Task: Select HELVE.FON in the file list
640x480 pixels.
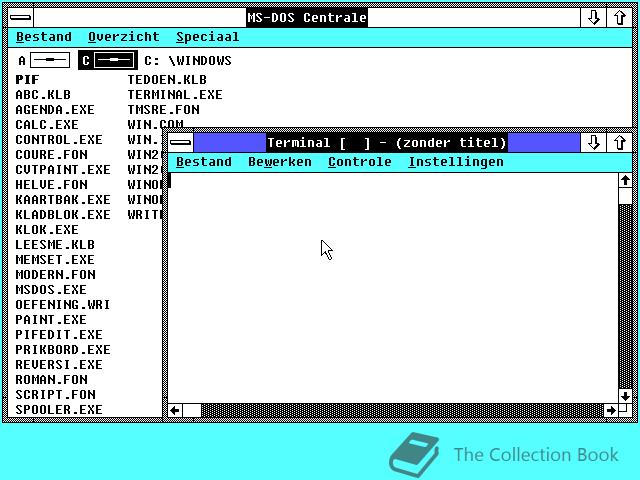Action: tap(51, 185)
